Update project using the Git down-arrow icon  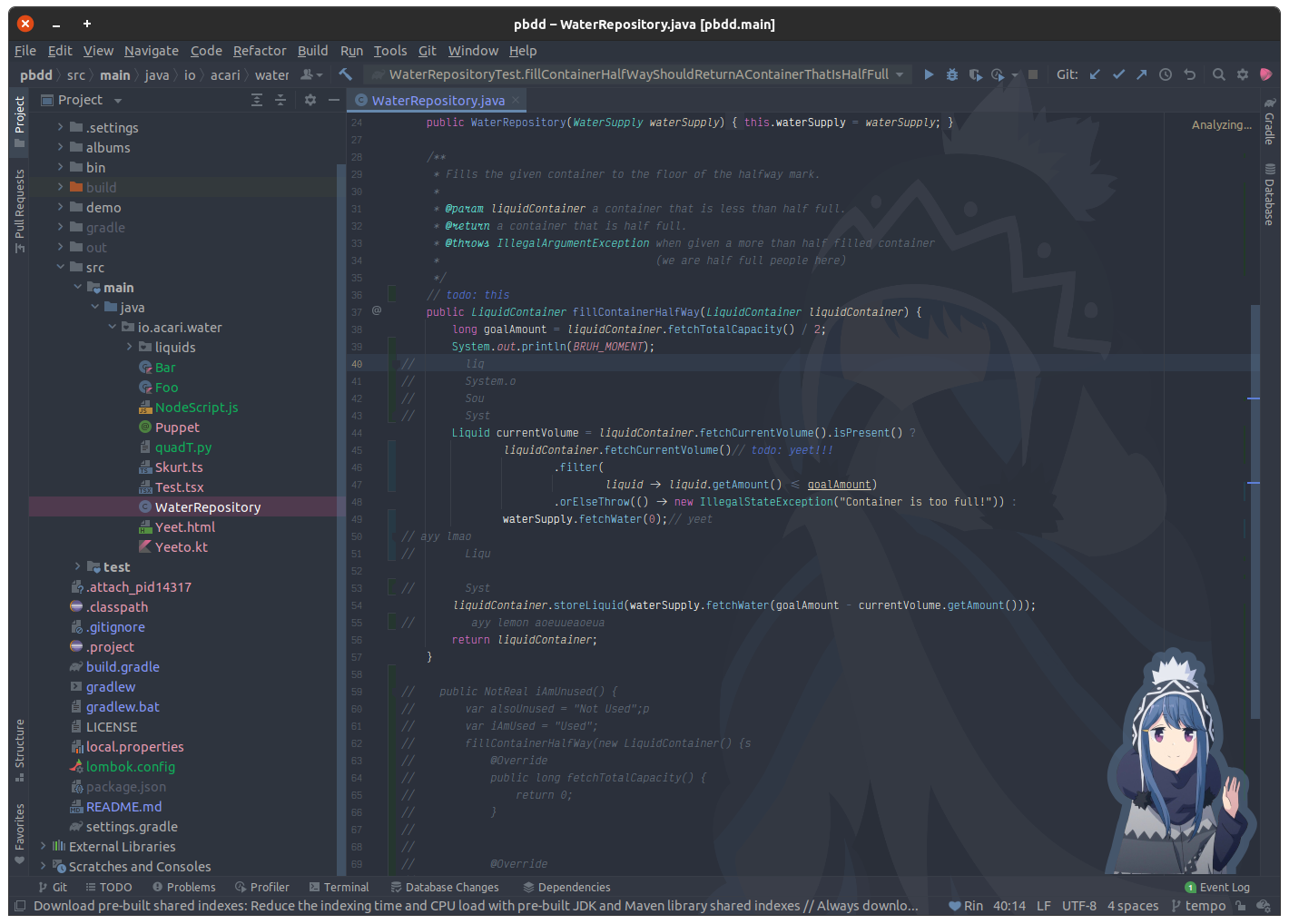point(1097,74)
